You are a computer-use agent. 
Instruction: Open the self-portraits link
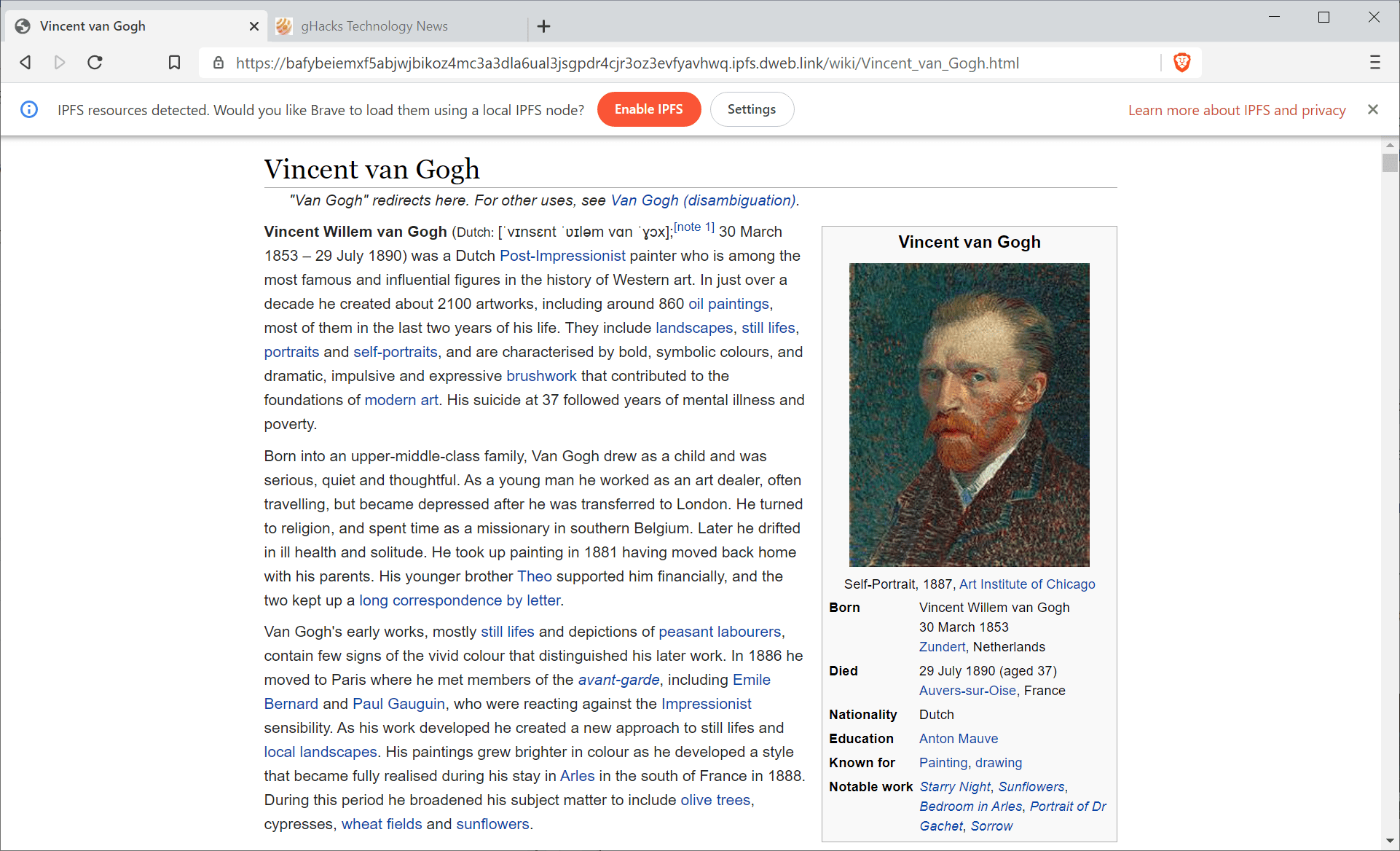396,352
